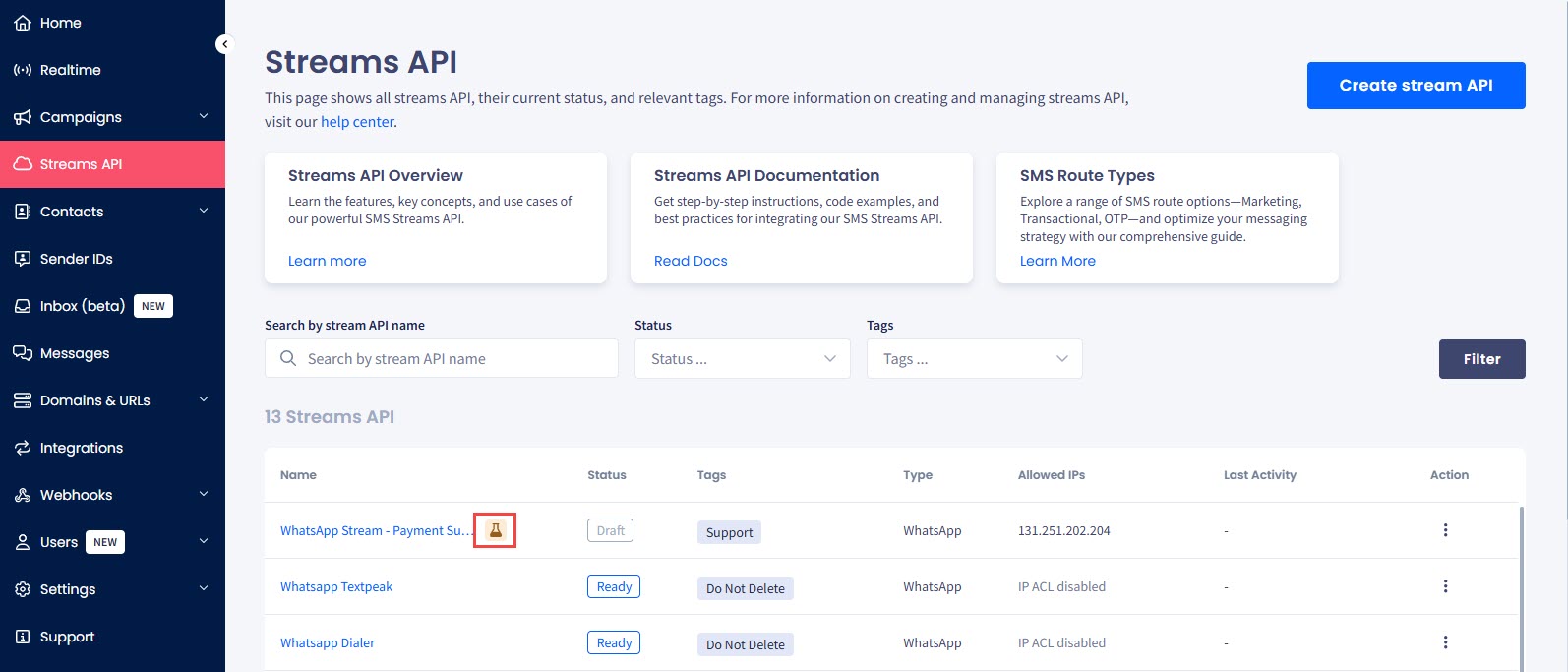This screenshot has height=672, width=1568.
Task: Click the Campaigns megaphone icon
Action: (x=23, y=117)
